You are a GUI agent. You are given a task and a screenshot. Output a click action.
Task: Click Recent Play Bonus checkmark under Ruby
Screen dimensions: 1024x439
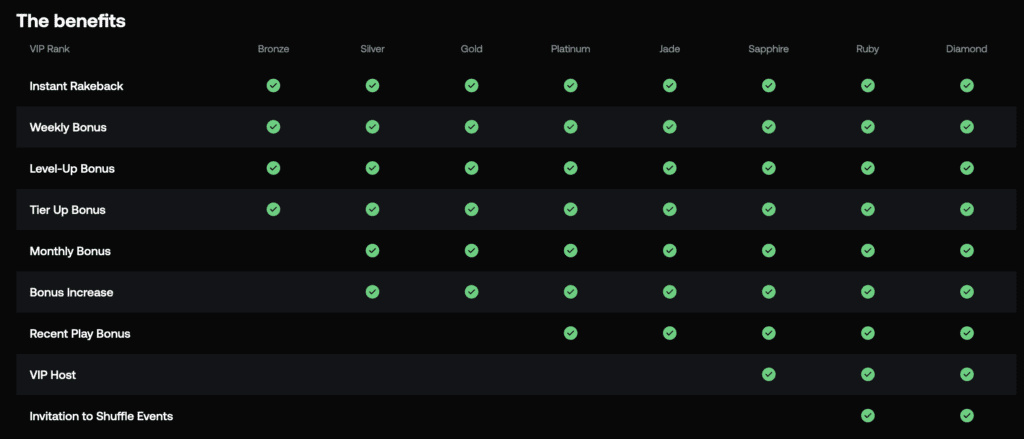coord(868,333)
